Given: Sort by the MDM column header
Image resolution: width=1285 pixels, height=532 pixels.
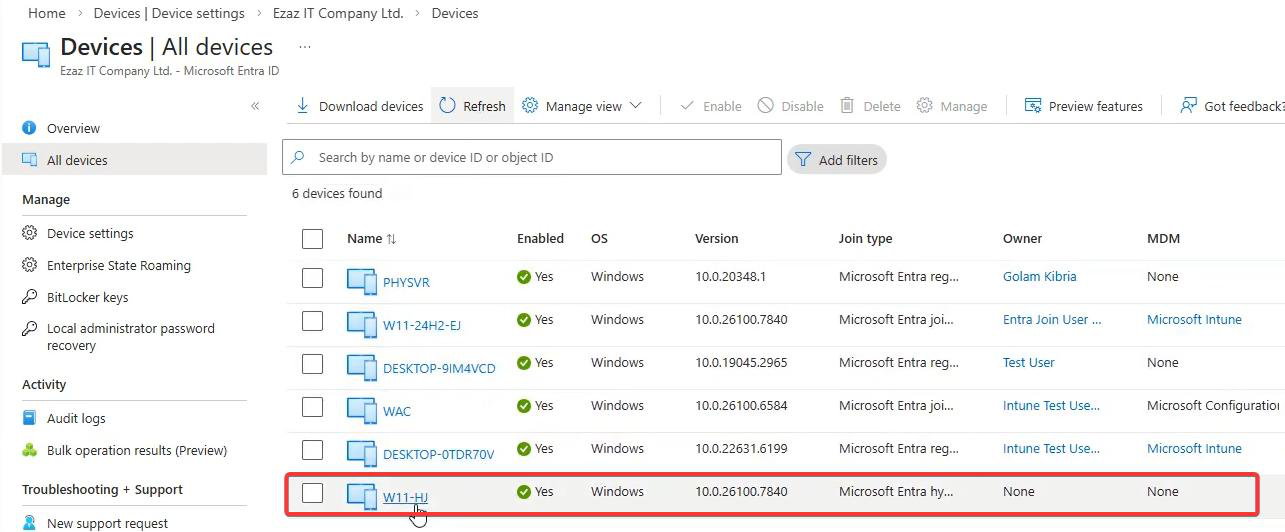Looking at the screenshot, I should tap(1163, 238).
